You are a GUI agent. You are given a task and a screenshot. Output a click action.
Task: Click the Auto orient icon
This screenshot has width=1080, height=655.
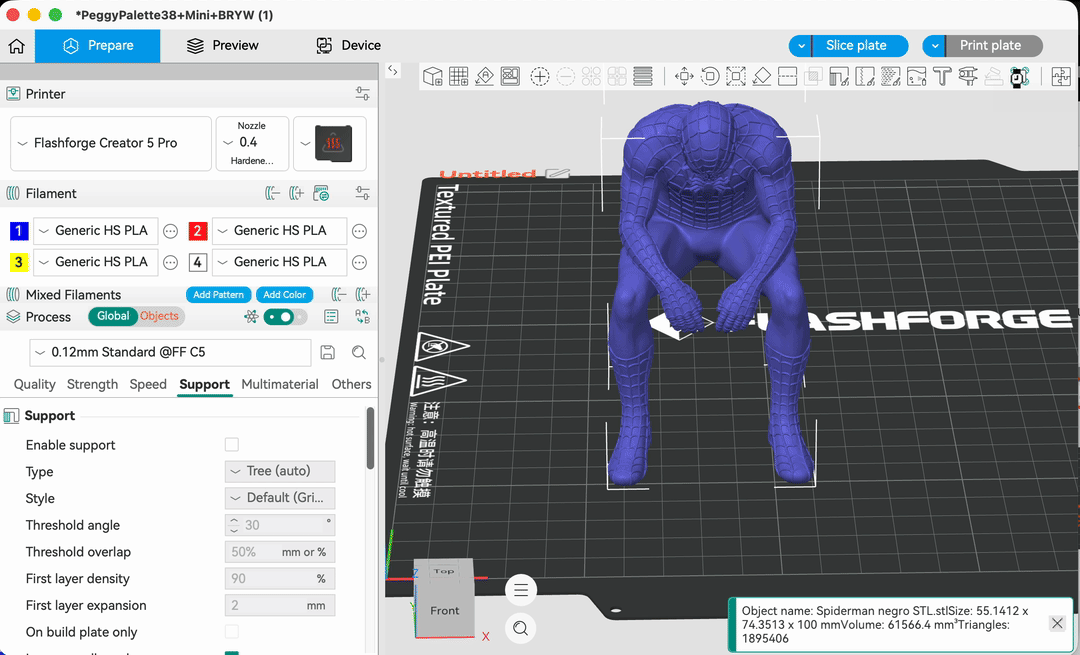pyautogui.click(x=484, y=76)
